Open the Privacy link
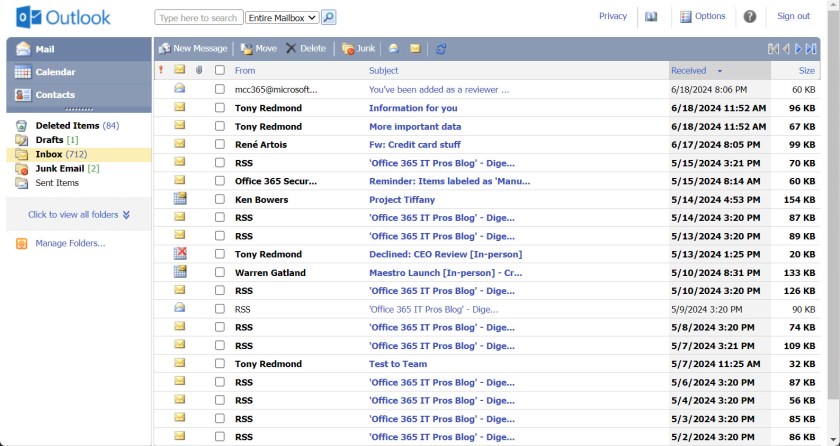The image size is (840, 446). point(613,16)
